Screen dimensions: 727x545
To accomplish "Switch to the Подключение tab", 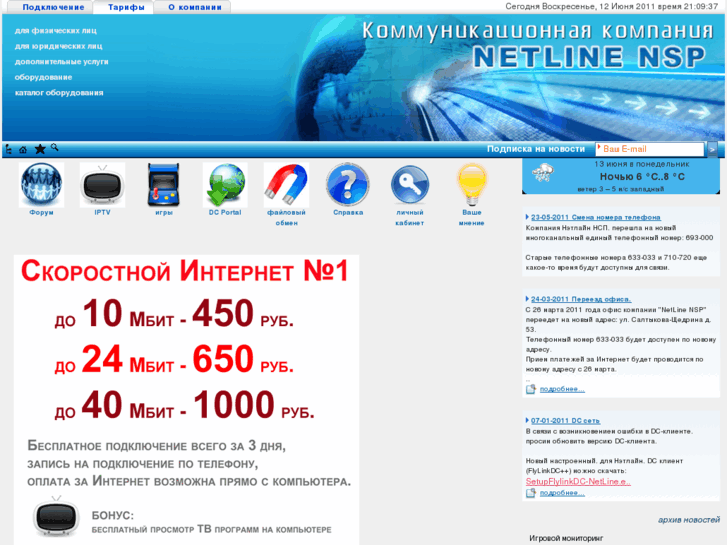I will click(53, 7).
